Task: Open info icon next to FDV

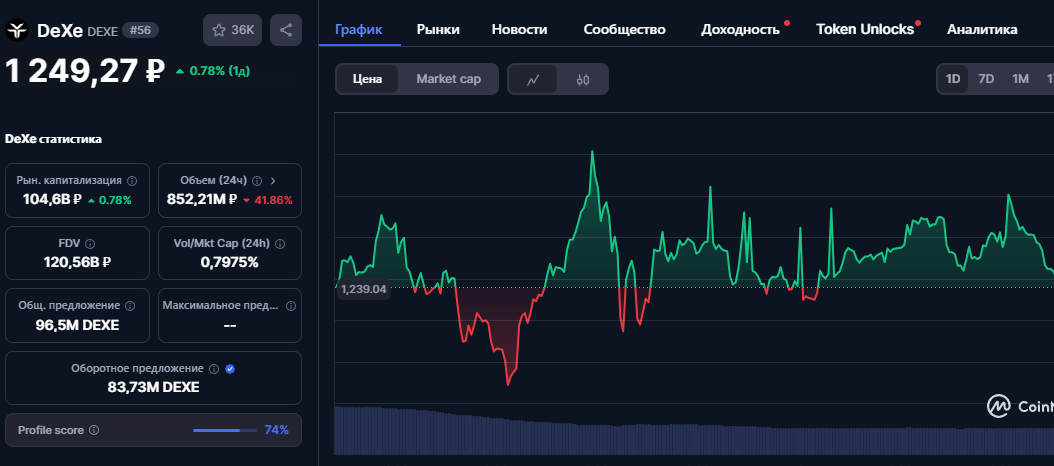Action: tap(90, 243)
